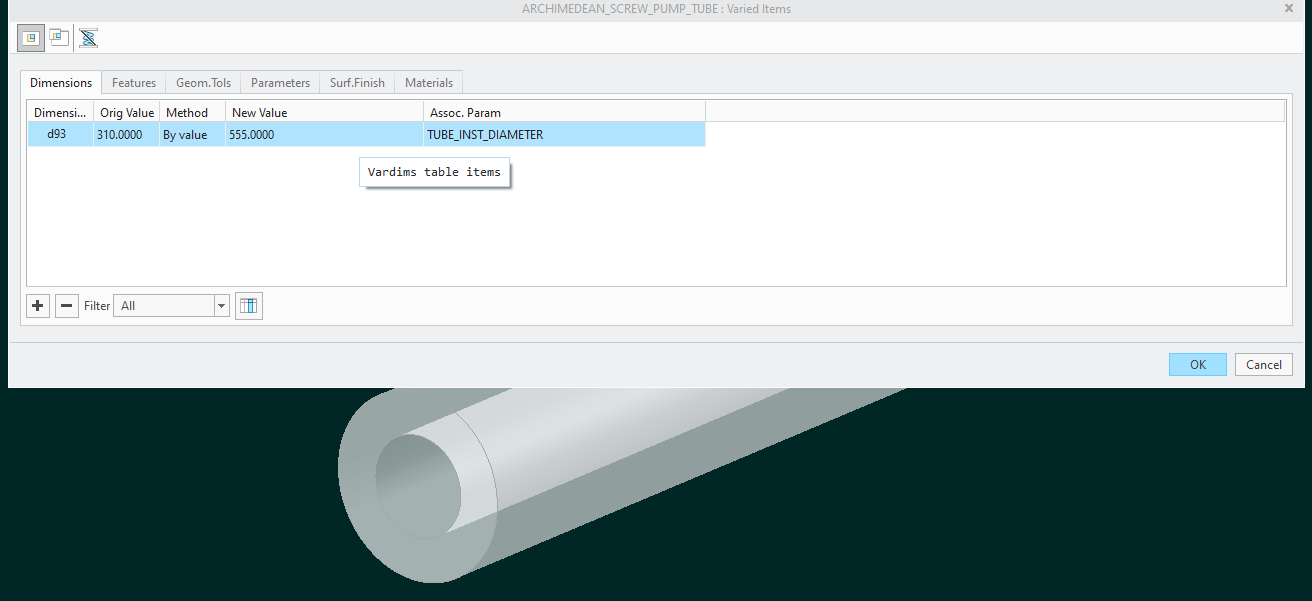This screenshot has height=601, width=1312.
Task: Select the Parameters tab
Action: click(x=280, y=83)
